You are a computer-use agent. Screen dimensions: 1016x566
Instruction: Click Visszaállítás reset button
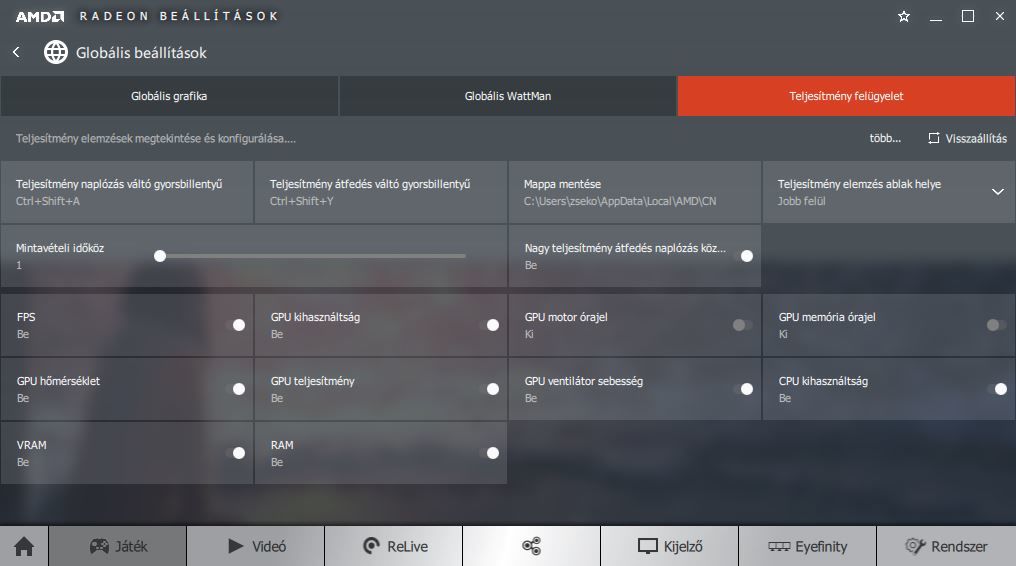[967, 138]
